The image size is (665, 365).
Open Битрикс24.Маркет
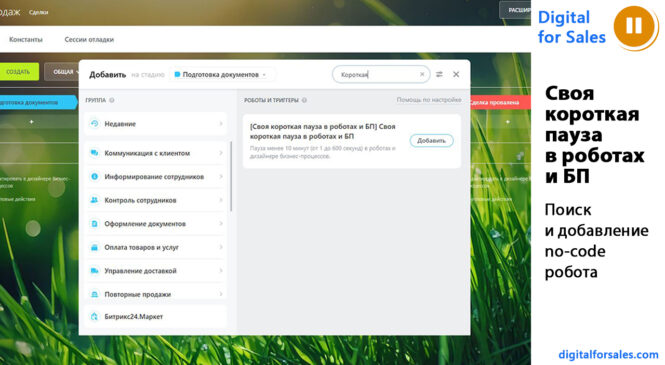pos(156,317)
